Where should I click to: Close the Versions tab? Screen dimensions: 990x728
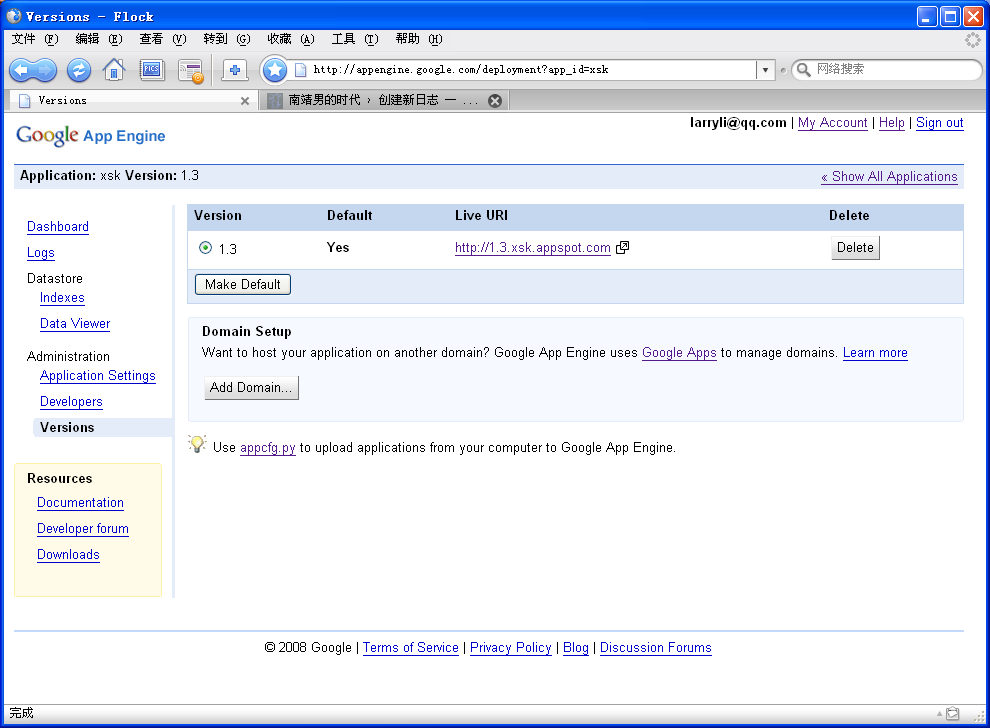tap(245, 100)
